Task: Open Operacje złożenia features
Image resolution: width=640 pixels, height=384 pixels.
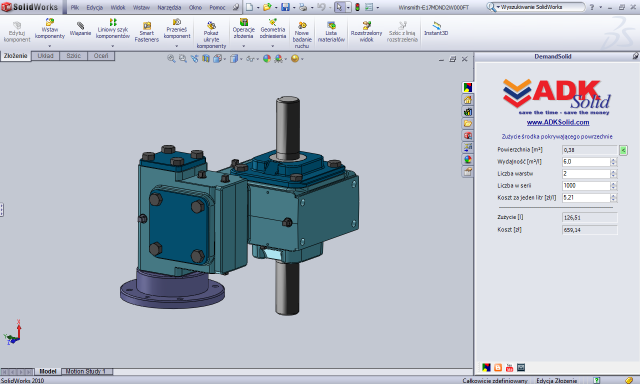Action: (244, 29)
